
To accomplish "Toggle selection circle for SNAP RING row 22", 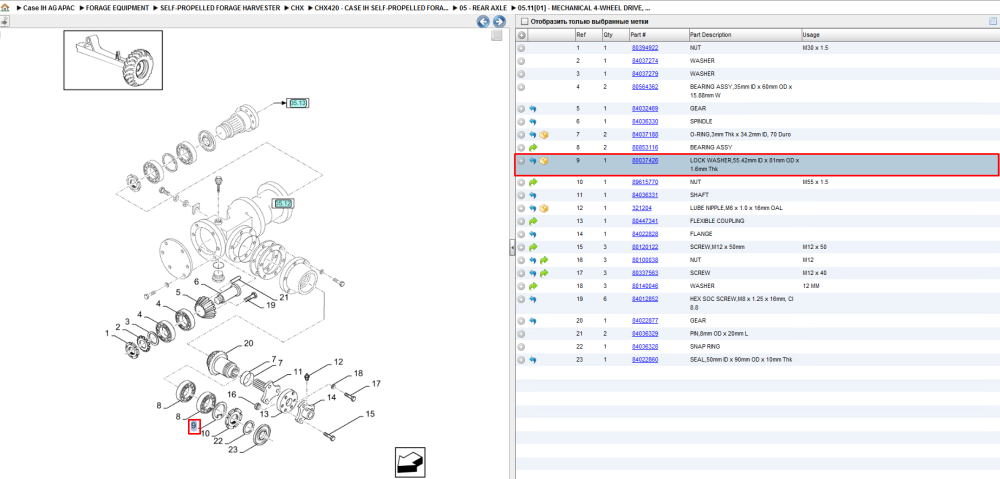I will 521,347.
